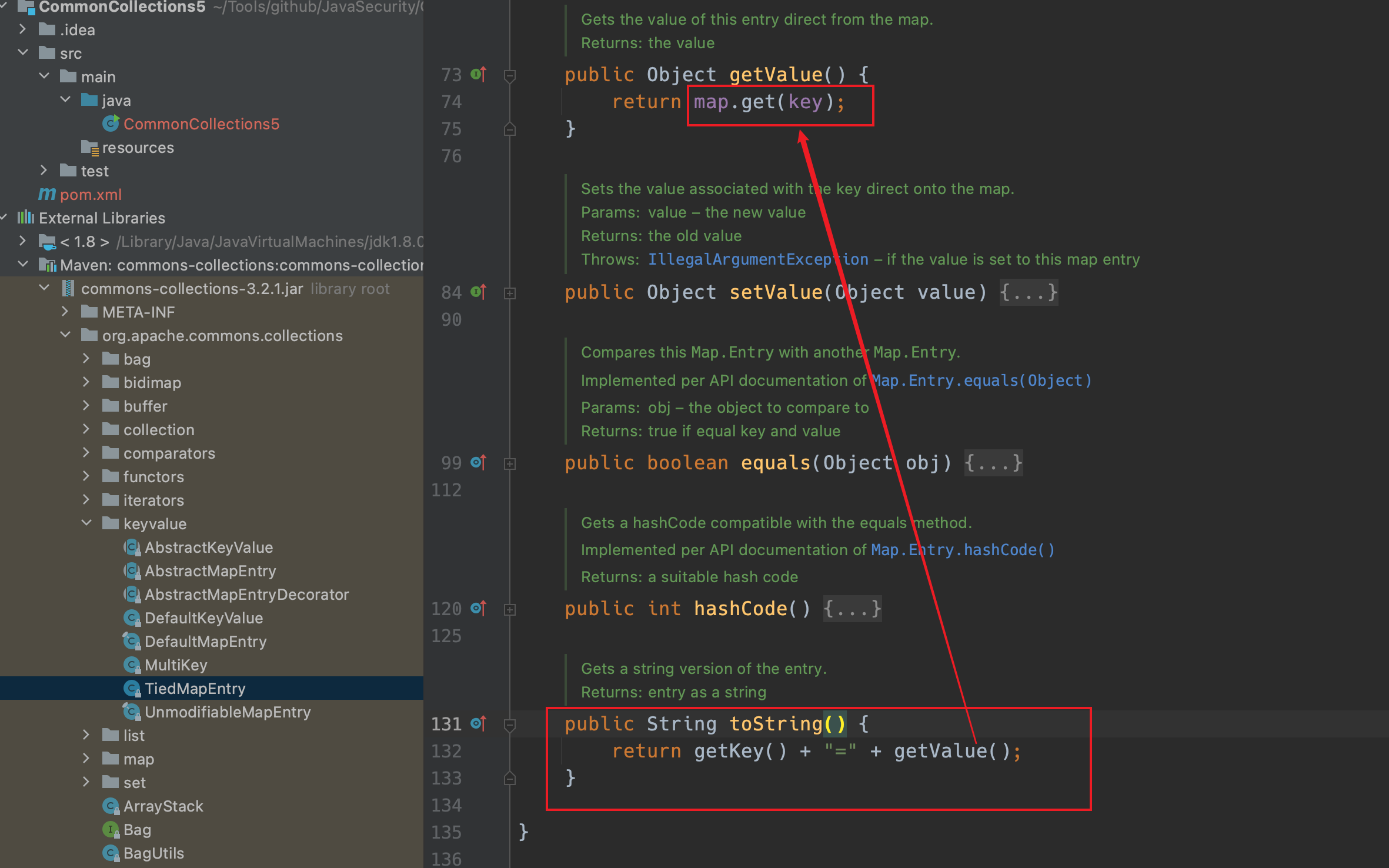Select the AbstractMapEntryDecorator class
Image resolution: width=1389 pixels, height=868 pixels.
(x=246, y=595)
